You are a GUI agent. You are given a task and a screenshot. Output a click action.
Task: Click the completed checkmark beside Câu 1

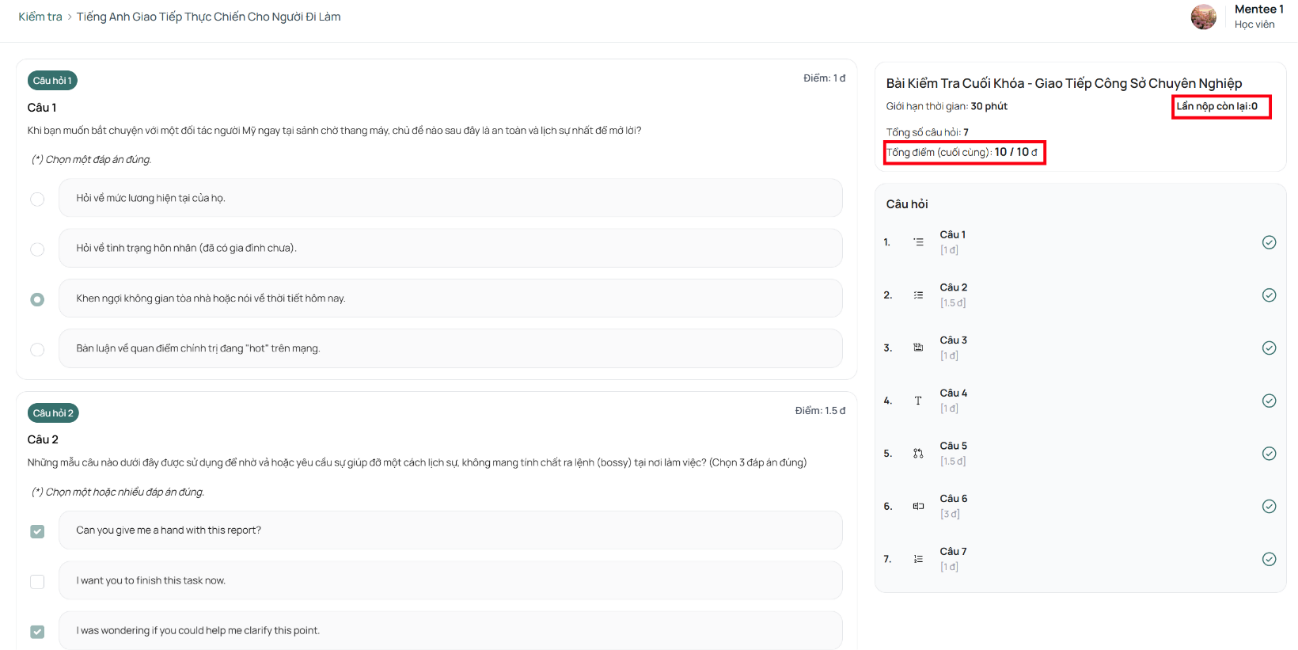(1269, 242)
